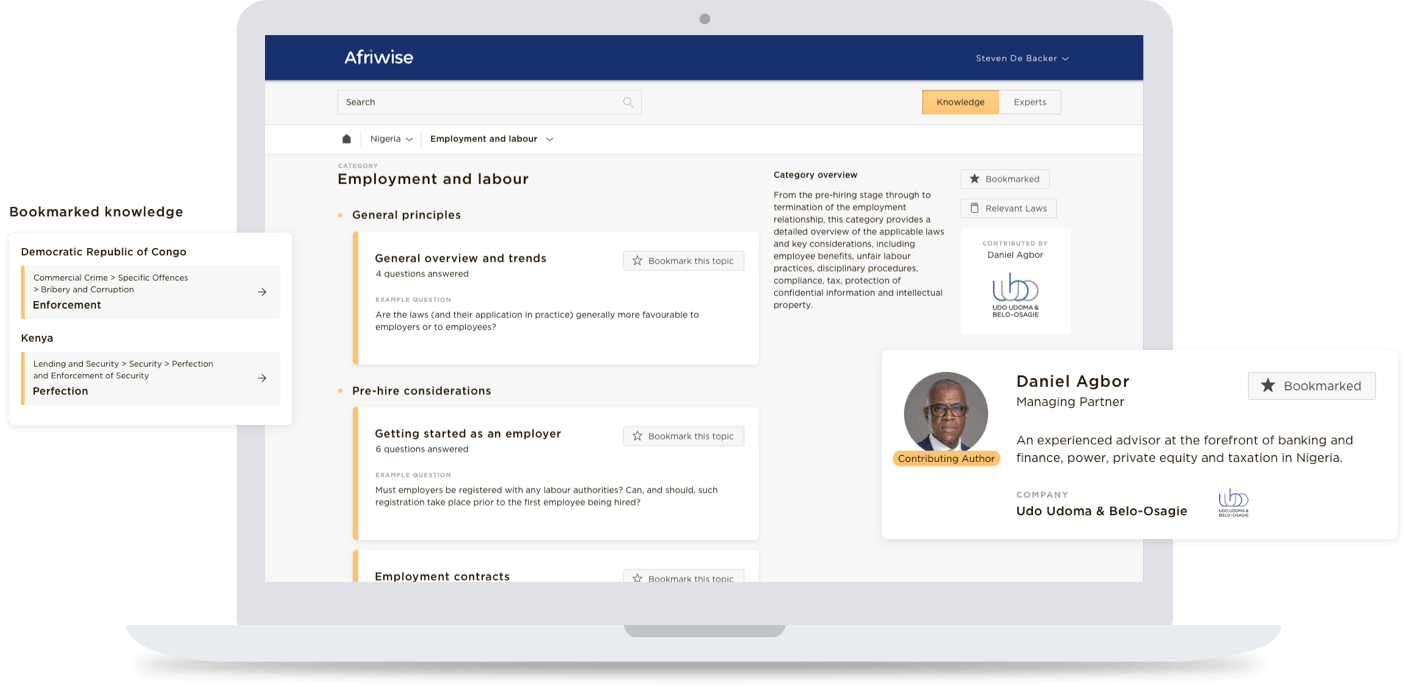Open the Perfection bookmarked item
1407x688 pixels.
(x=150, y=378)
